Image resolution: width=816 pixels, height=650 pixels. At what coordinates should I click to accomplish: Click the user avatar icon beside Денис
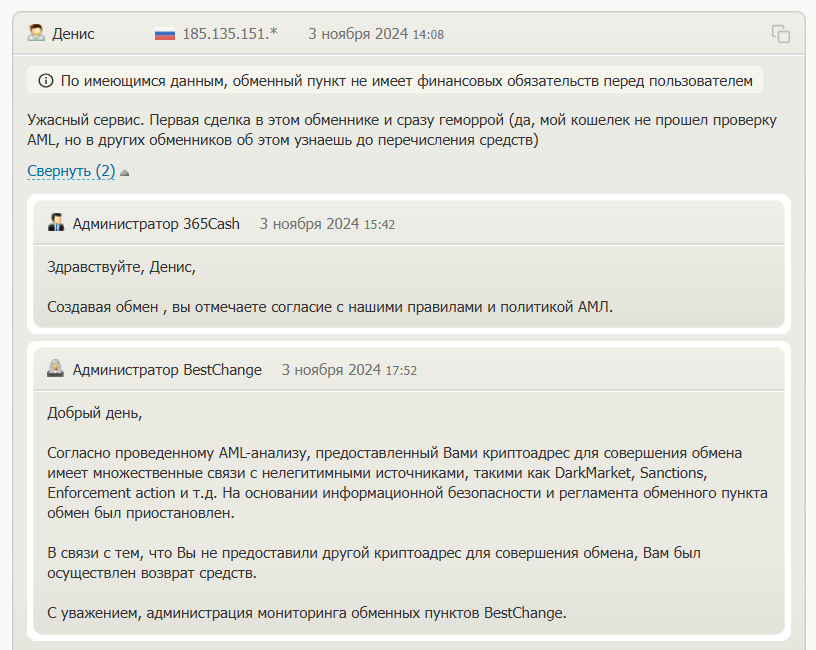36,33
